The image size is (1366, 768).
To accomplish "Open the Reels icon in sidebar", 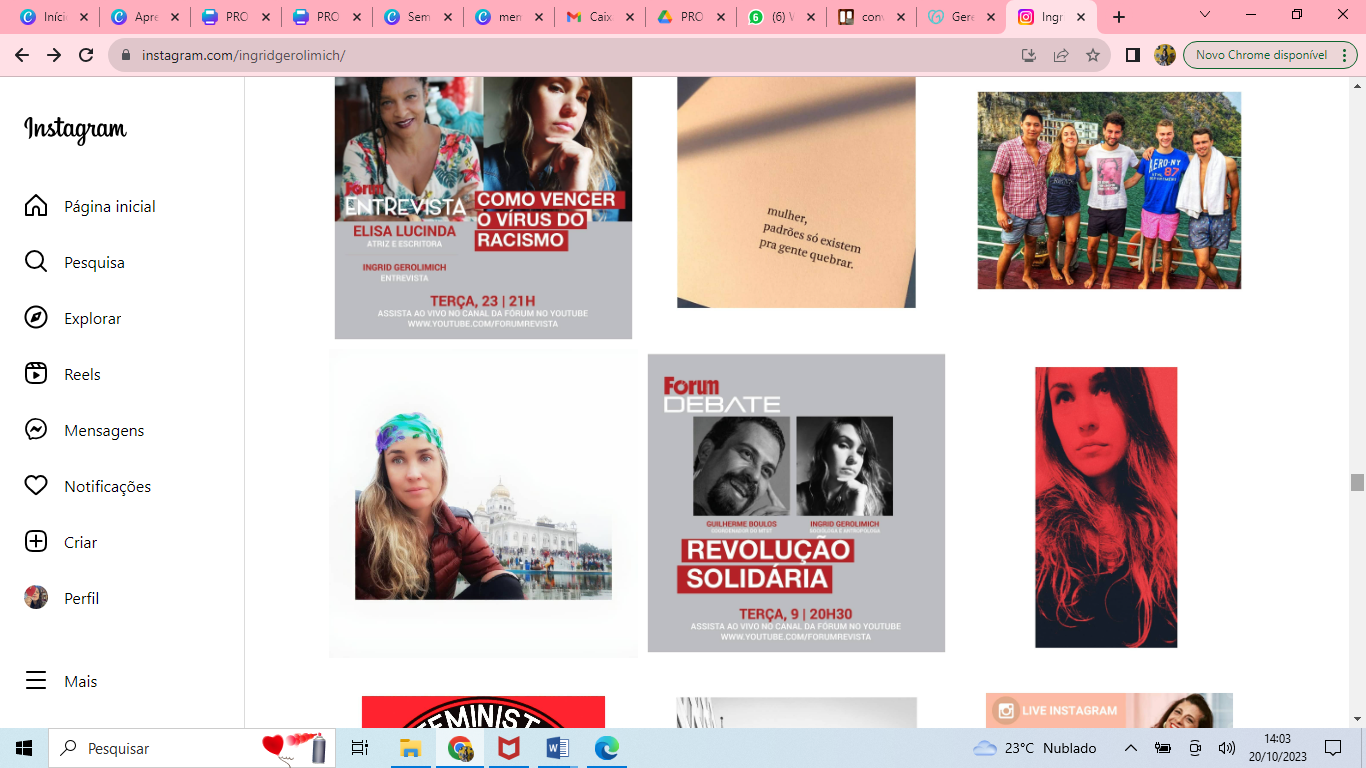I will 36,374.
